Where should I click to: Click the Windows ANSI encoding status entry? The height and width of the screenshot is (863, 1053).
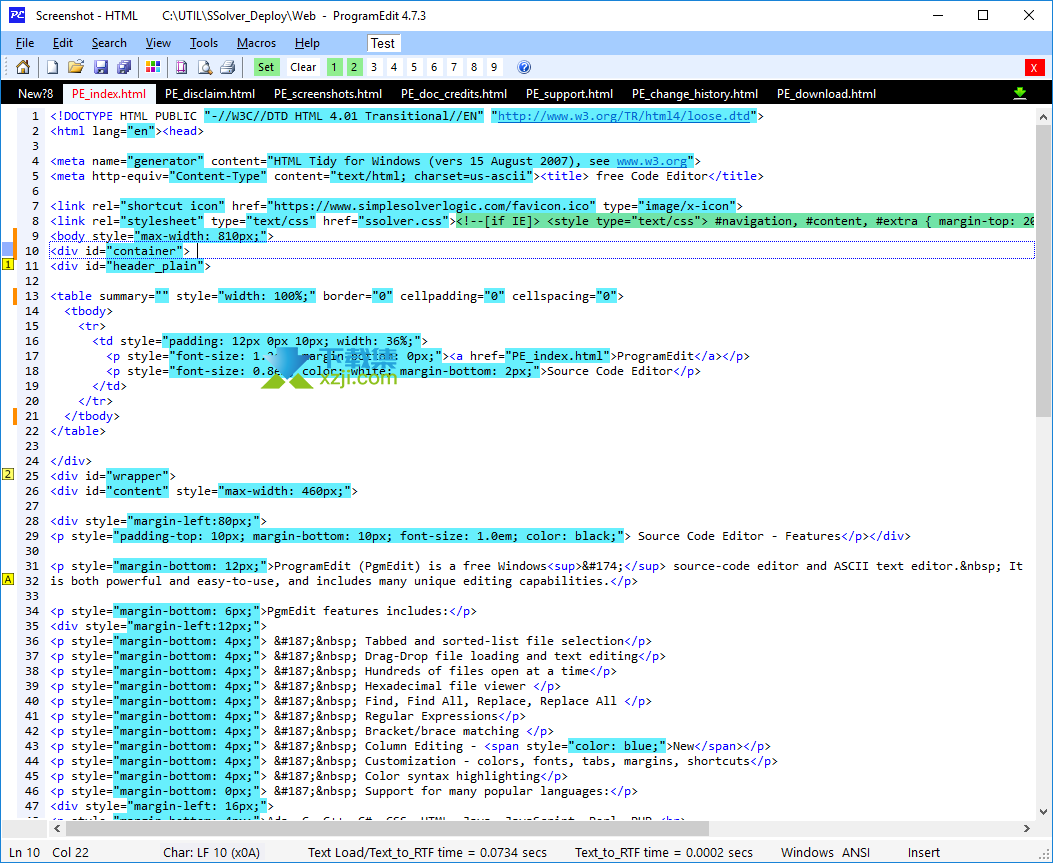click(825, 852)
